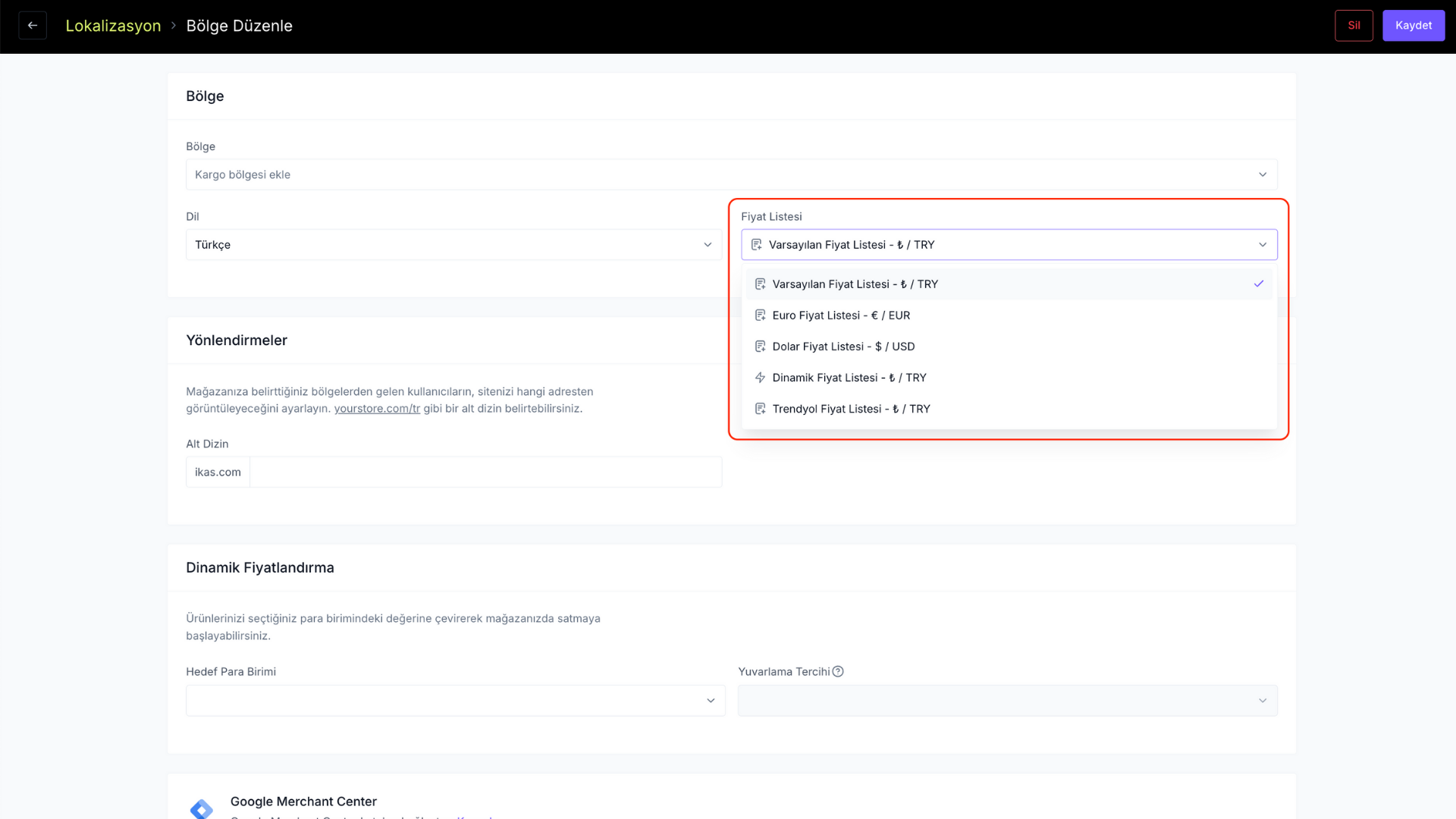Click the Dinamik Fiyatlandırma section heading
The height and width of the screenshot is (819, 1456).
260,567
